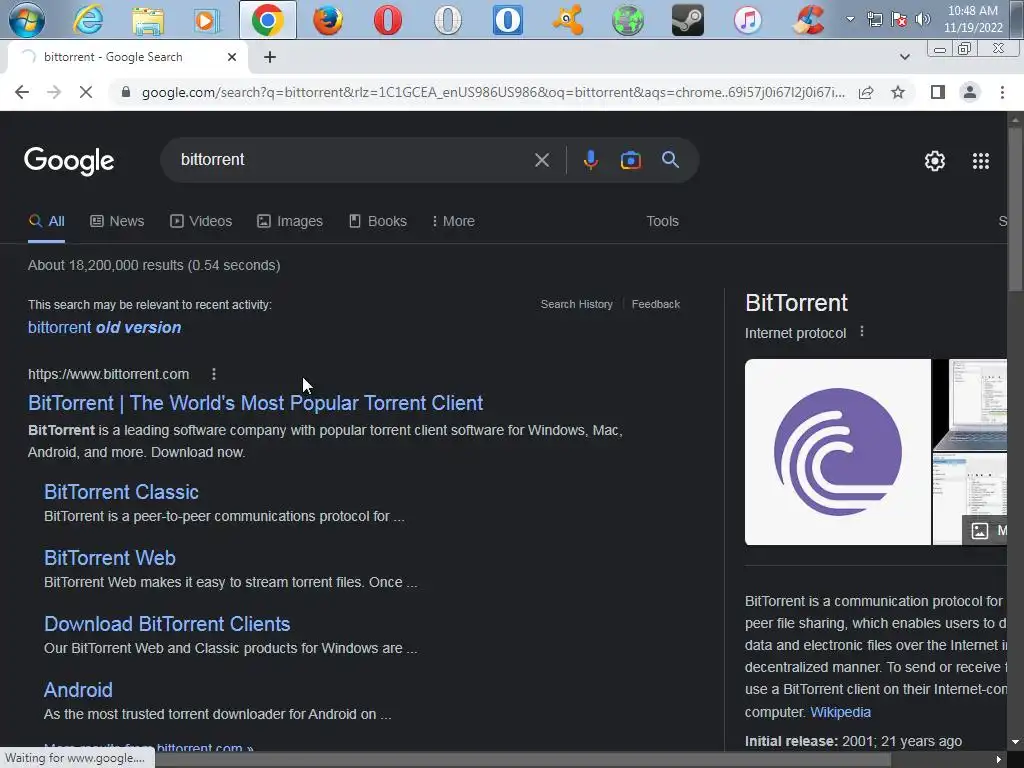Open iTunes from the taskbar

coord(748,20)
